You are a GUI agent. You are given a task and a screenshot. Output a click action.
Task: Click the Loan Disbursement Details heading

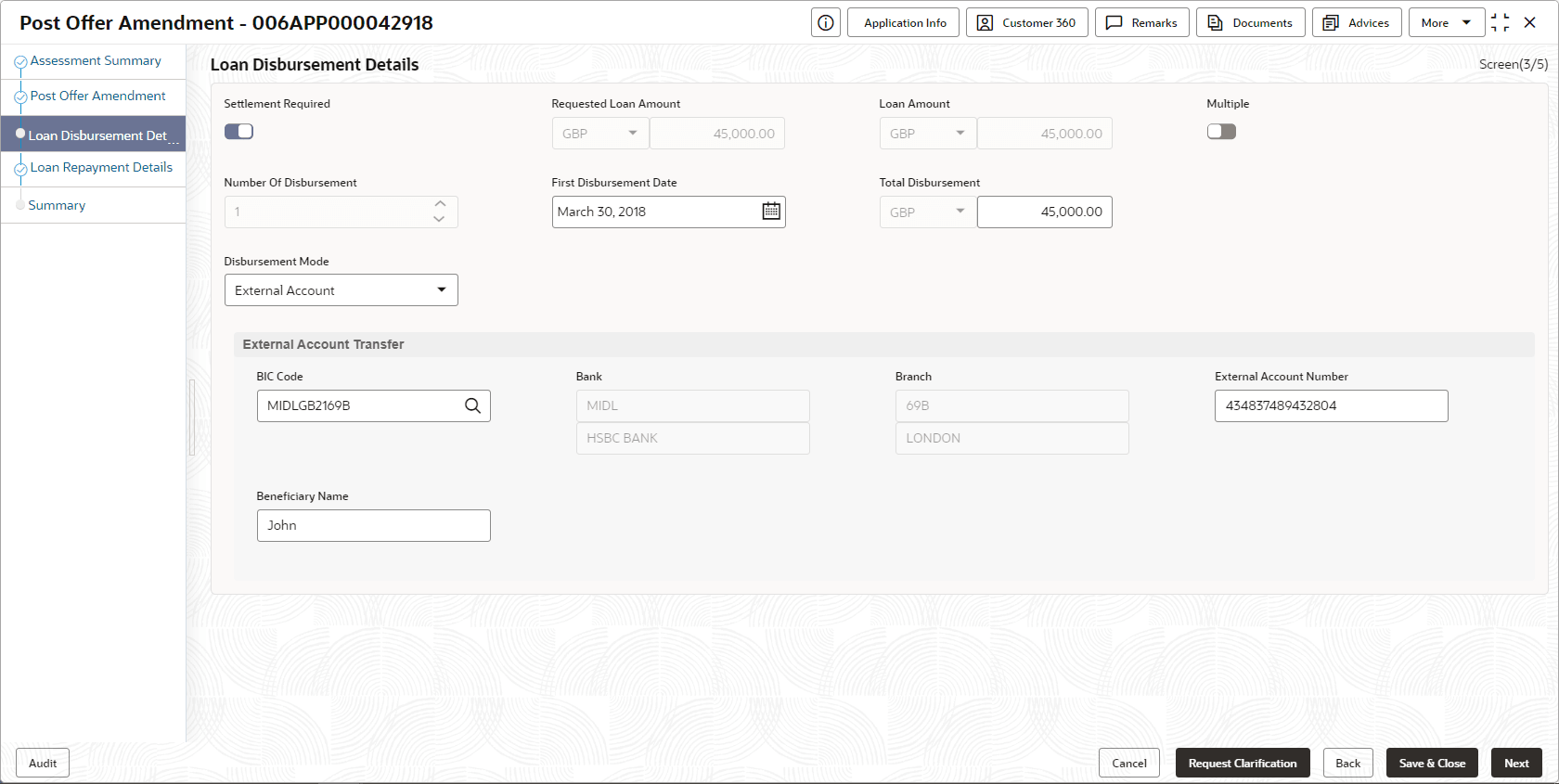pos(315,65)
